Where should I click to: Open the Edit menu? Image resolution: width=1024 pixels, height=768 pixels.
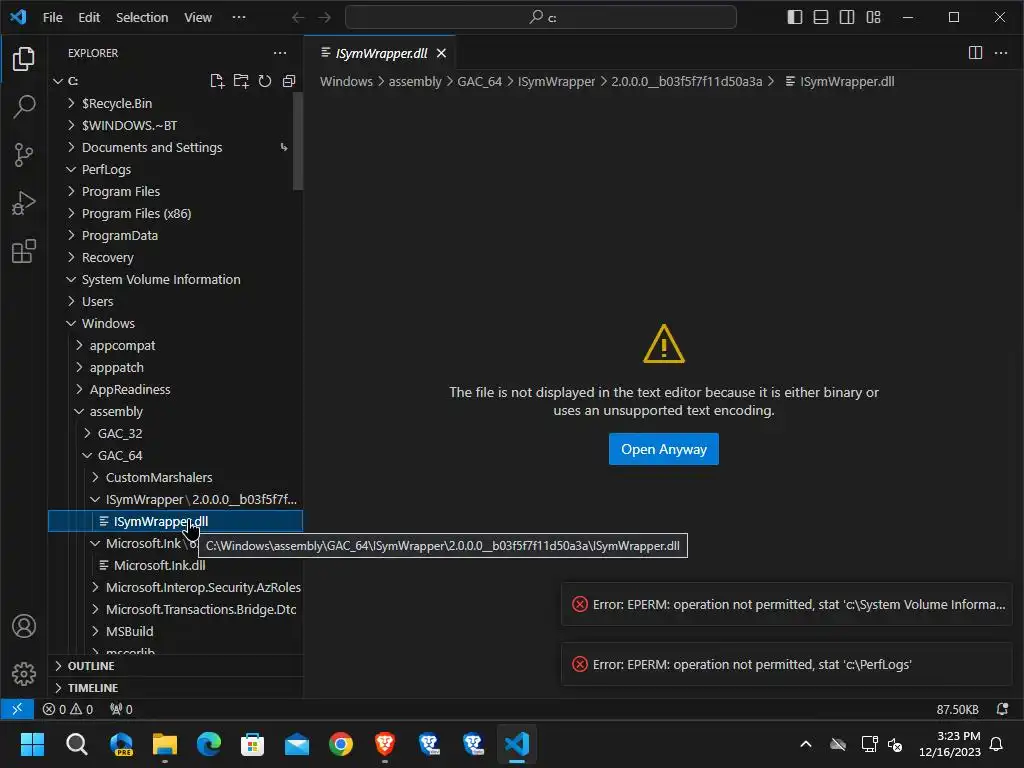tap(89, 17)
